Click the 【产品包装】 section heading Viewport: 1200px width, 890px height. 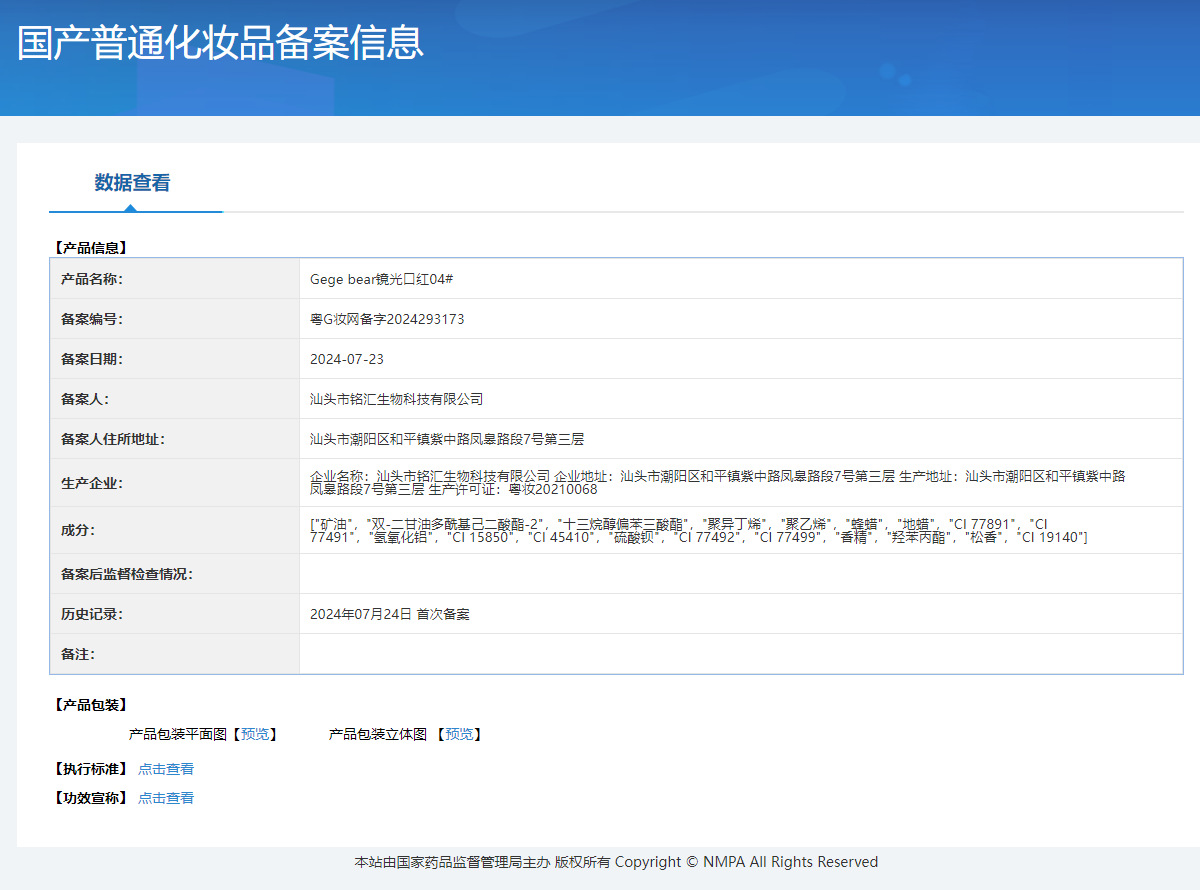coord(89,705)
